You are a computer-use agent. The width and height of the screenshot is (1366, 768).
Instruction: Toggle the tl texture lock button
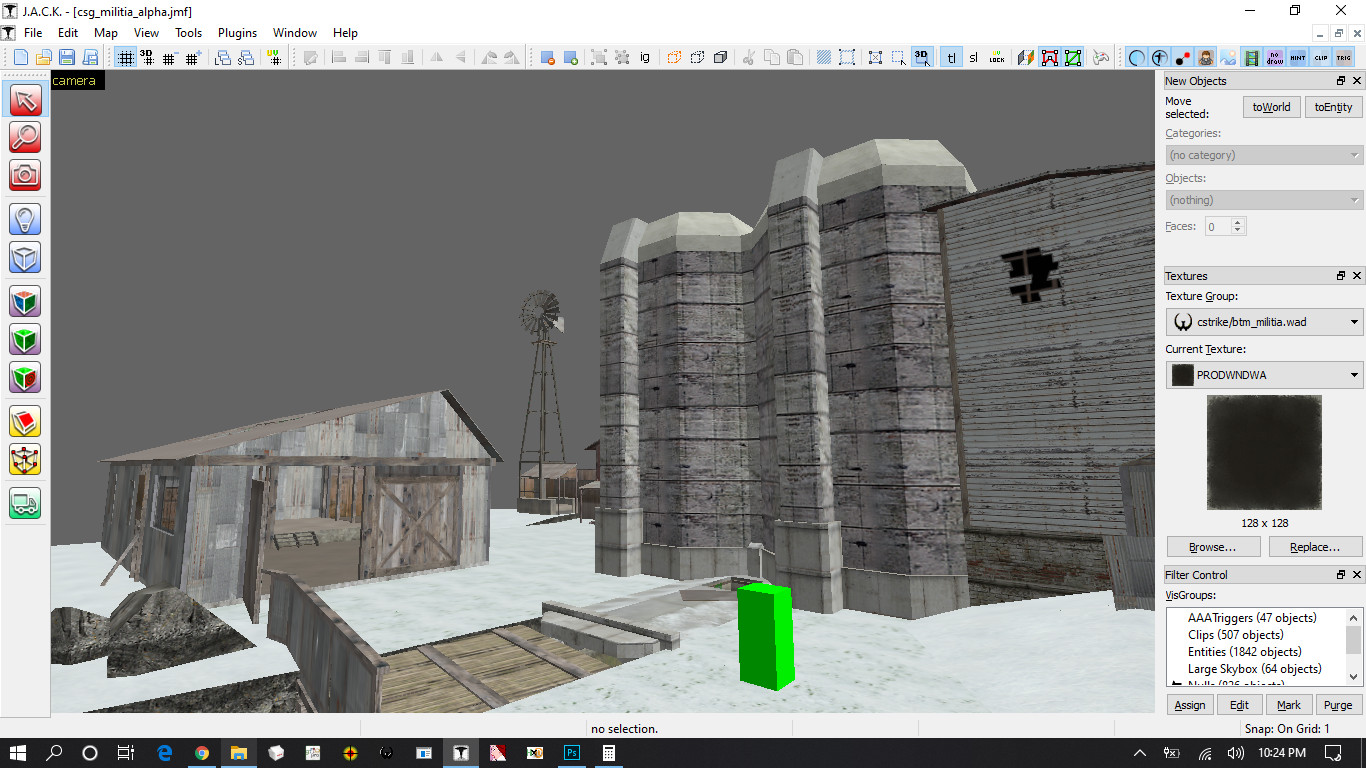tap(951, 58)
